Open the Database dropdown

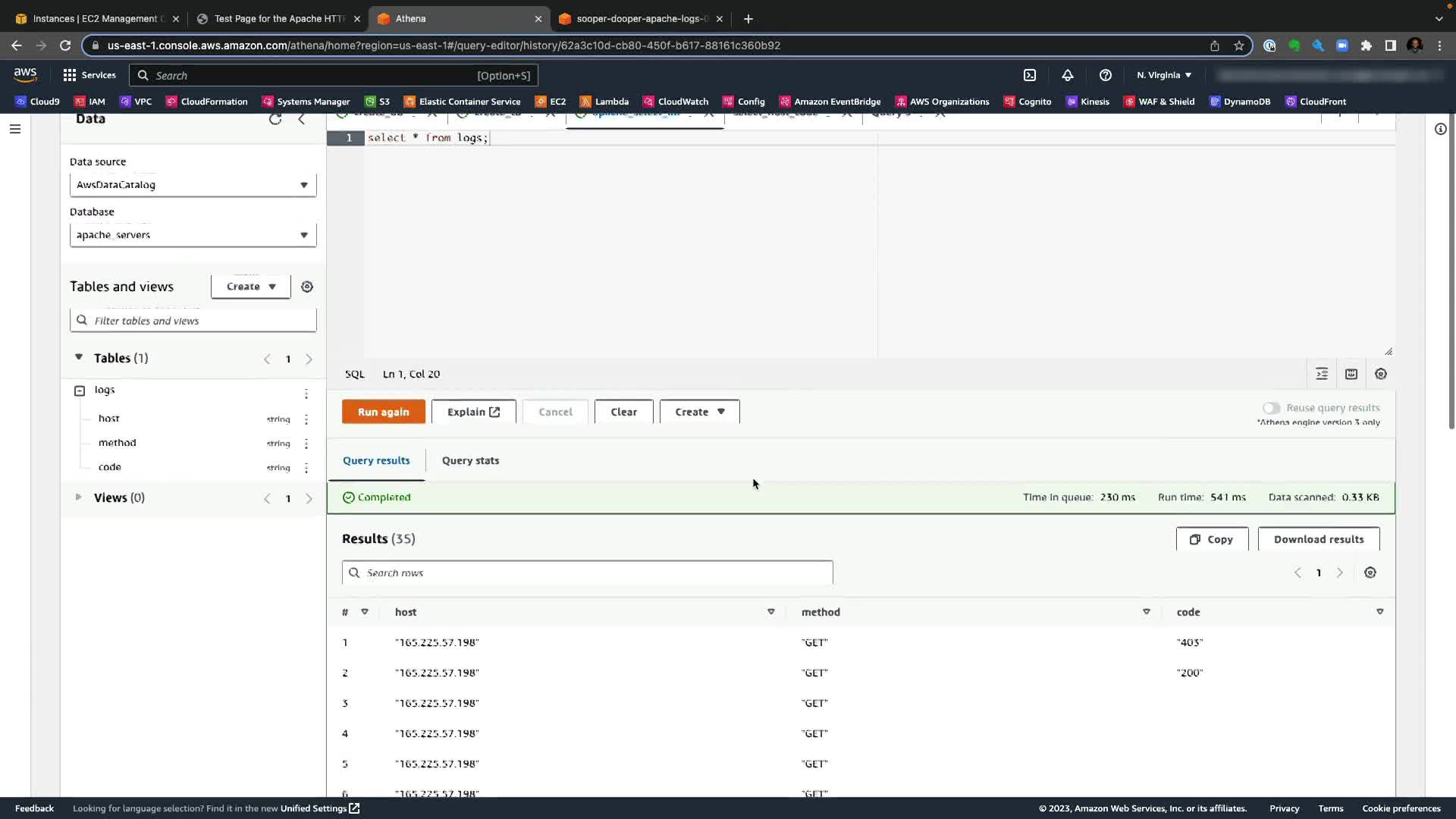193,235
